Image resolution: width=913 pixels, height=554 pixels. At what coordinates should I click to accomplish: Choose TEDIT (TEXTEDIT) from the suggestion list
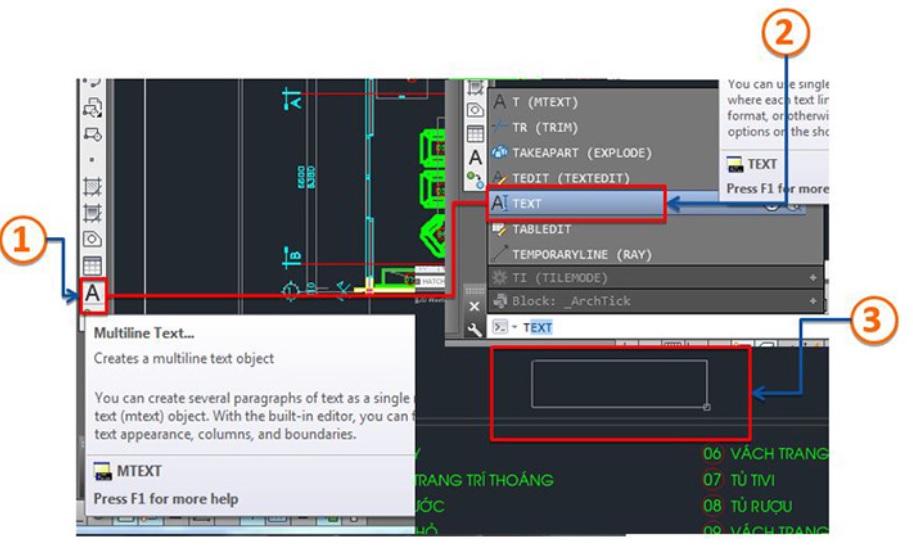coord(603,178)
